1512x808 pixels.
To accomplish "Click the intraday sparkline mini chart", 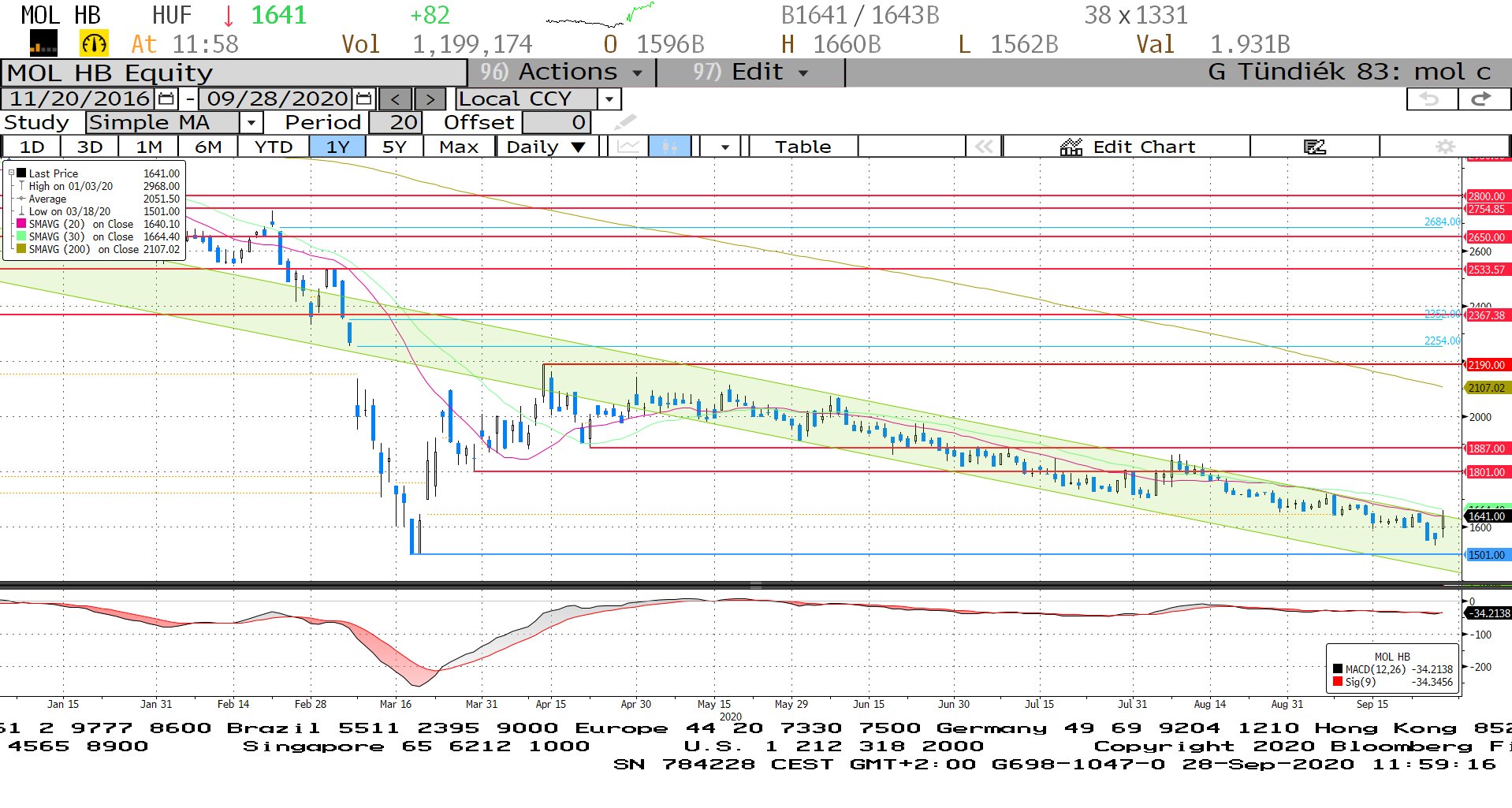I will pyautogui.click(x=600, y=16).
